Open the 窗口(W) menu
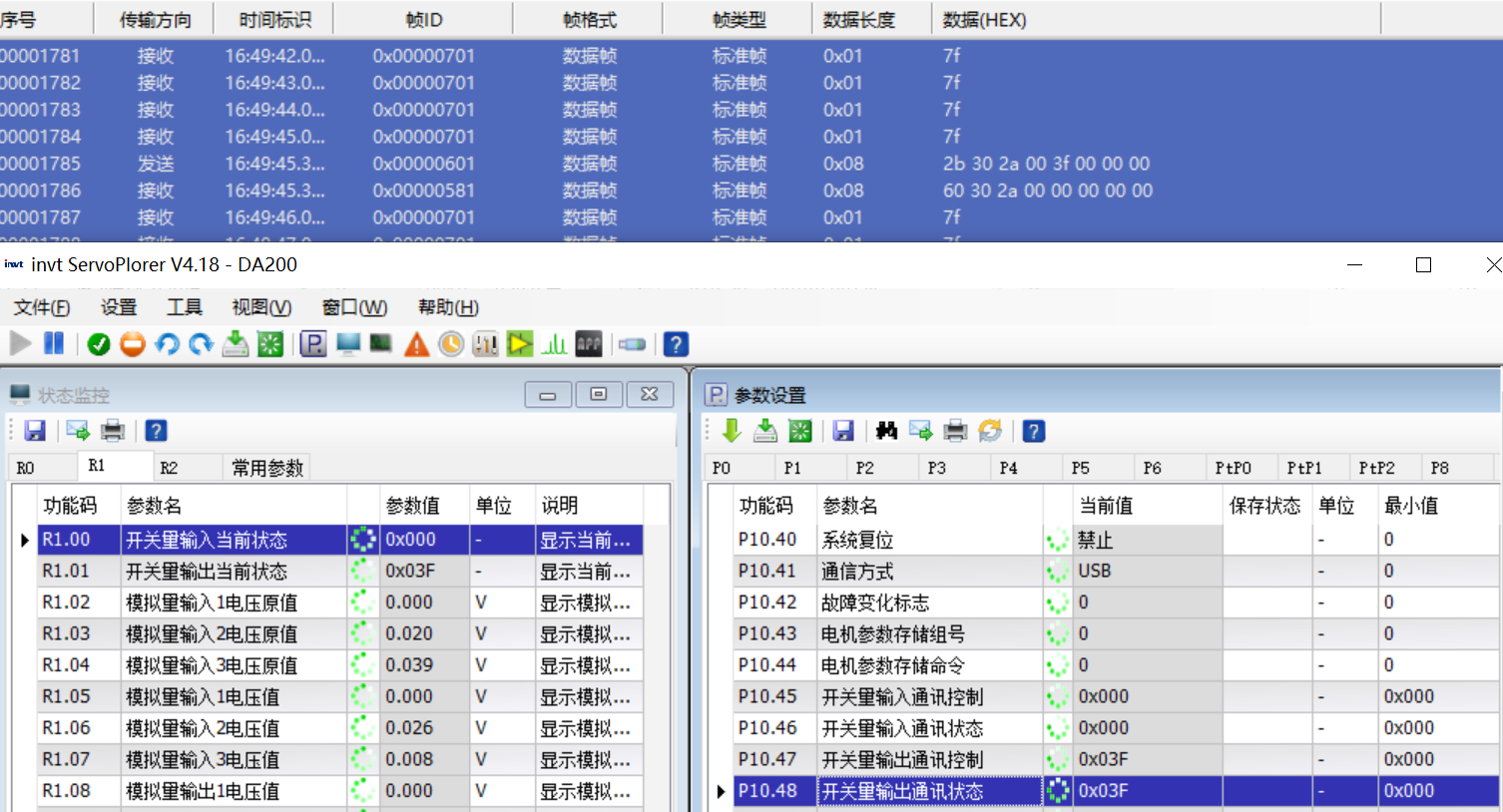Viewport: 1503px width, 812px height. 354,307
